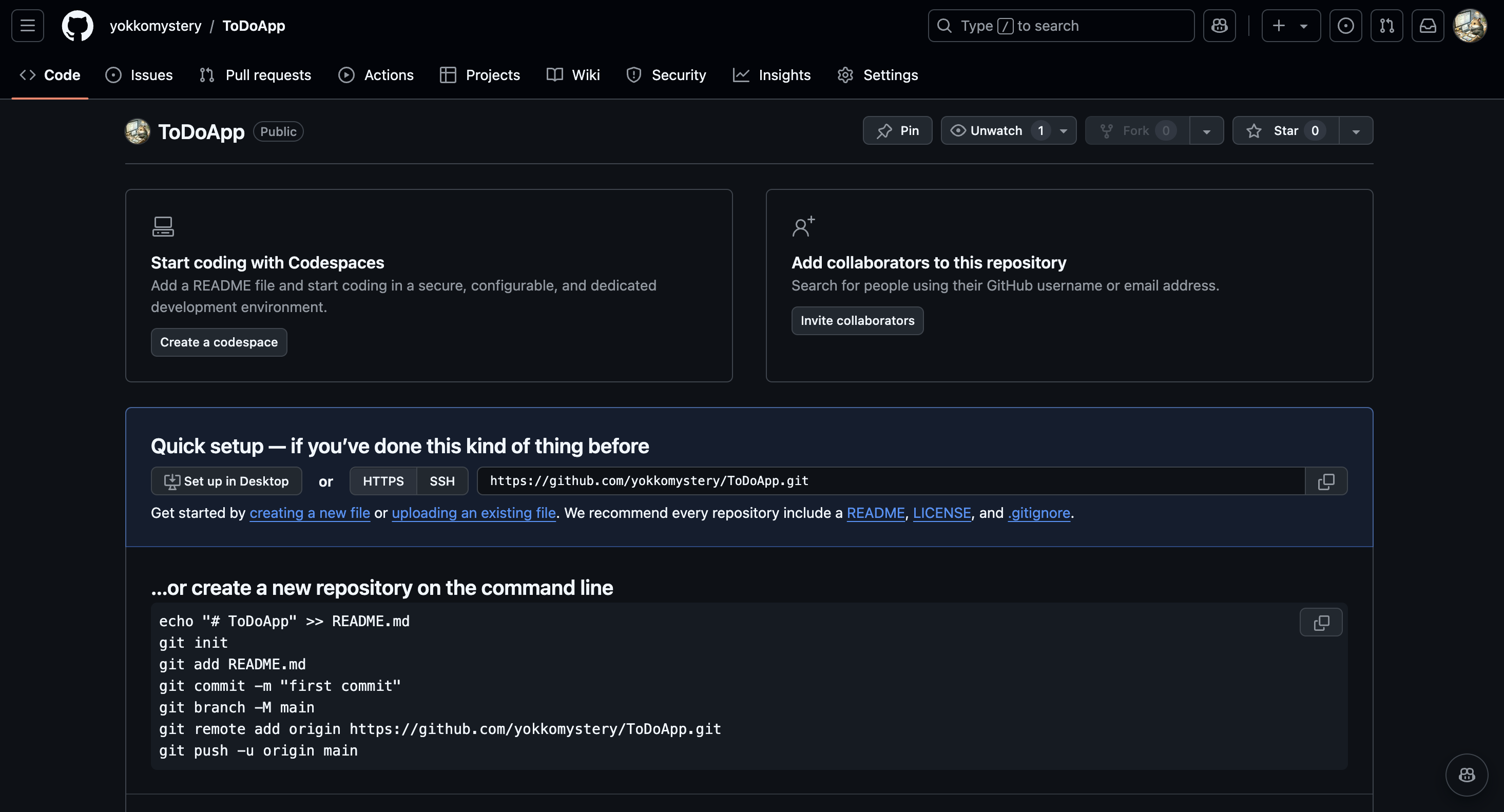Select the HTTPS clone protocol

point(383,481)
